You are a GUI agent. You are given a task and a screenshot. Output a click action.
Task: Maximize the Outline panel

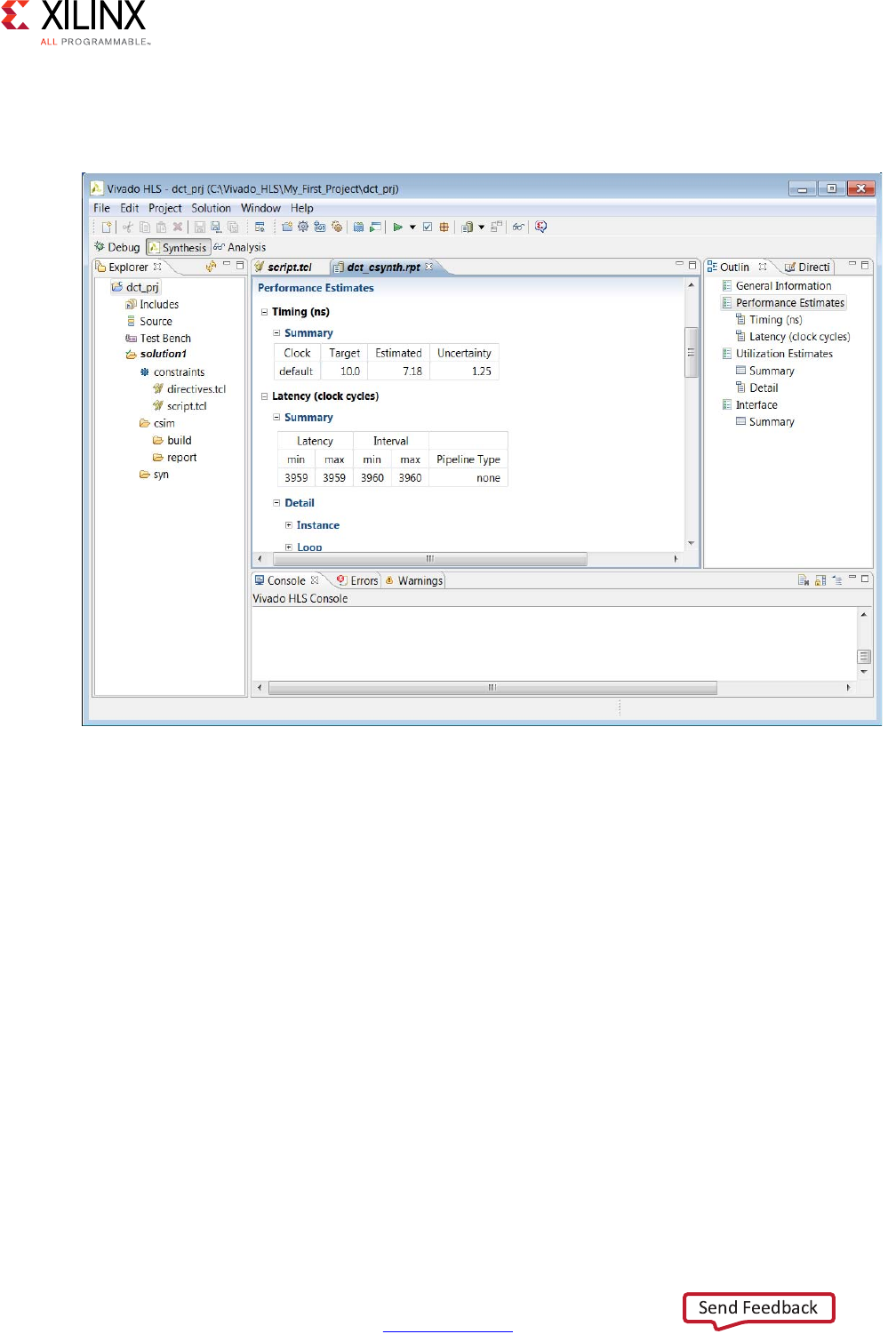click(865, 265)
